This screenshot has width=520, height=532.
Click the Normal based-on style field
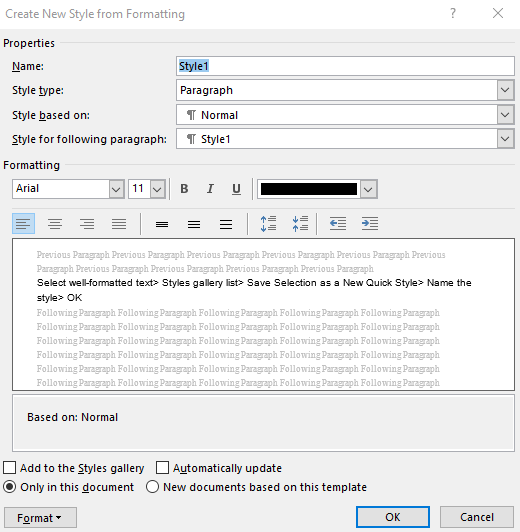(x=337, y=115)
